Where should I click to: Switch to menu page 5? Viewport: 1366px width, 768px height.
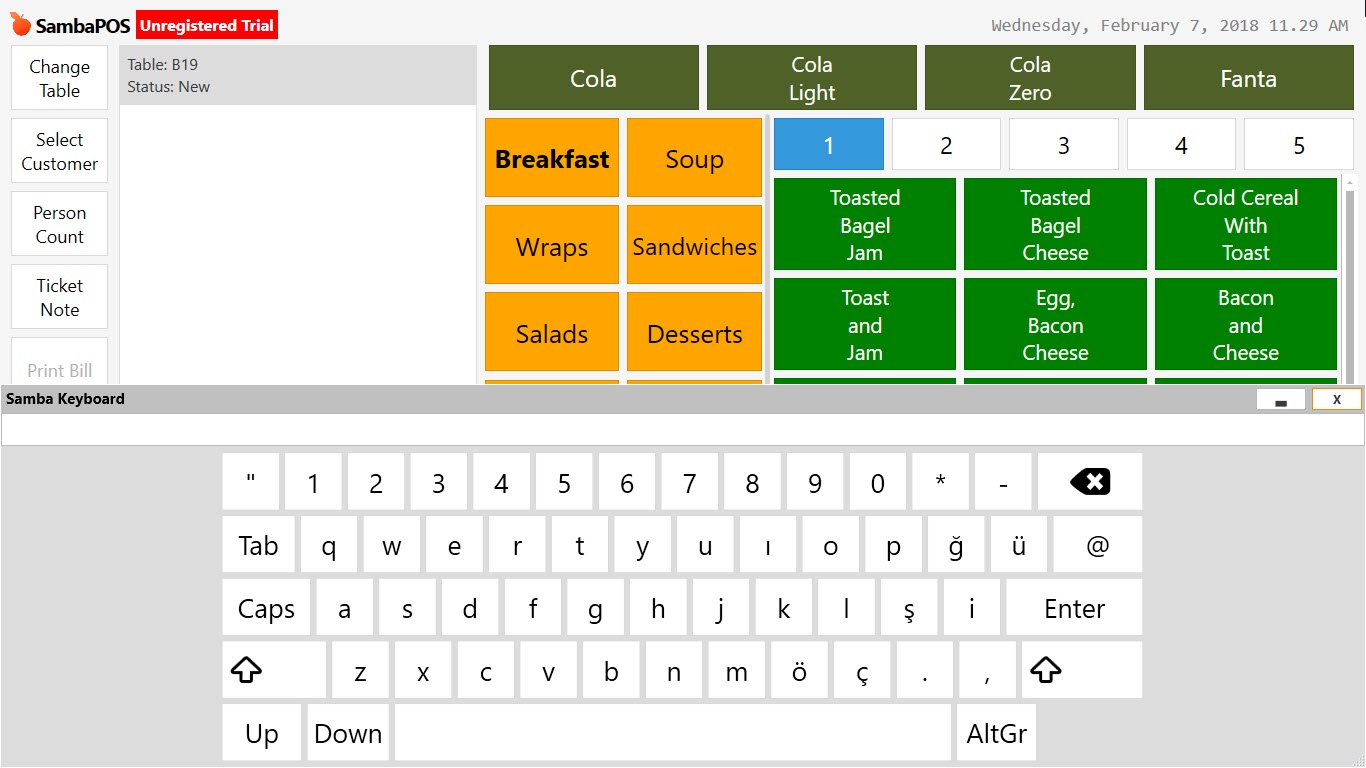click(x=1298, y=143)
